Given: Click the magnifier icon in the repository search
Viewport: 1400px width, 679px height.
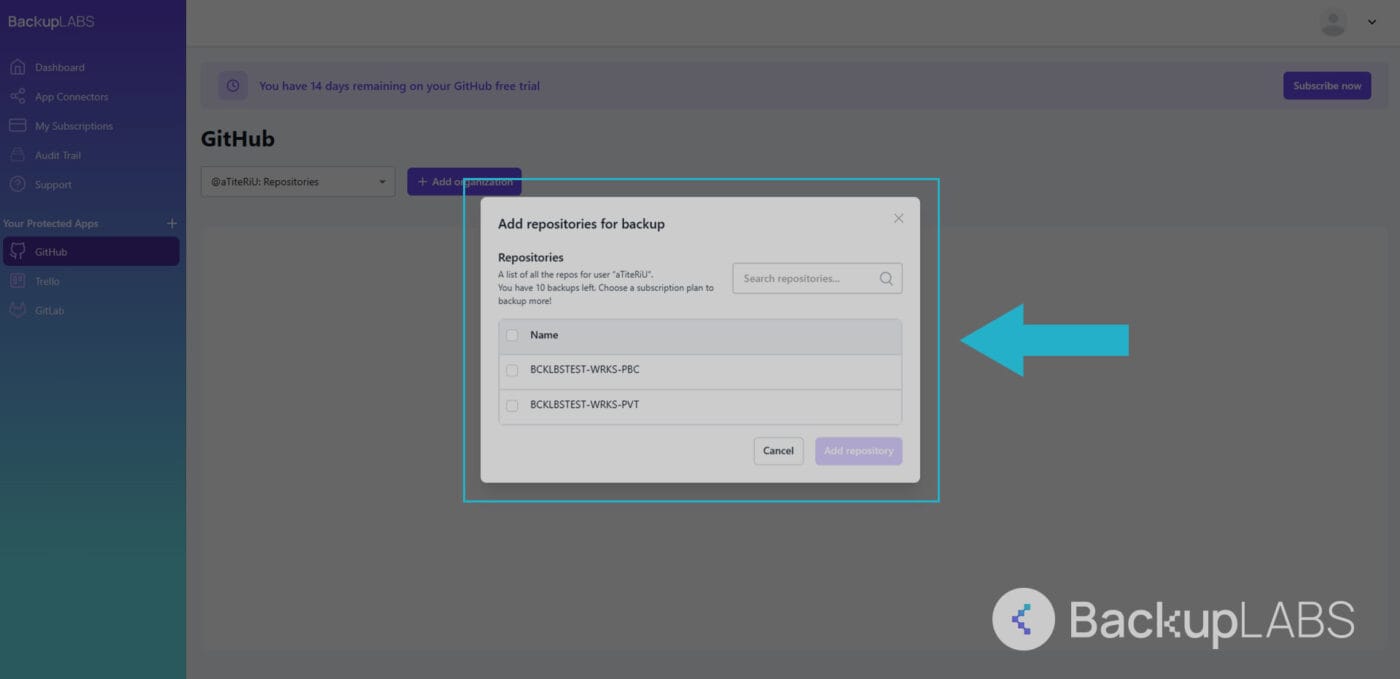Looking at the screenshot, I should pos(885,278).
